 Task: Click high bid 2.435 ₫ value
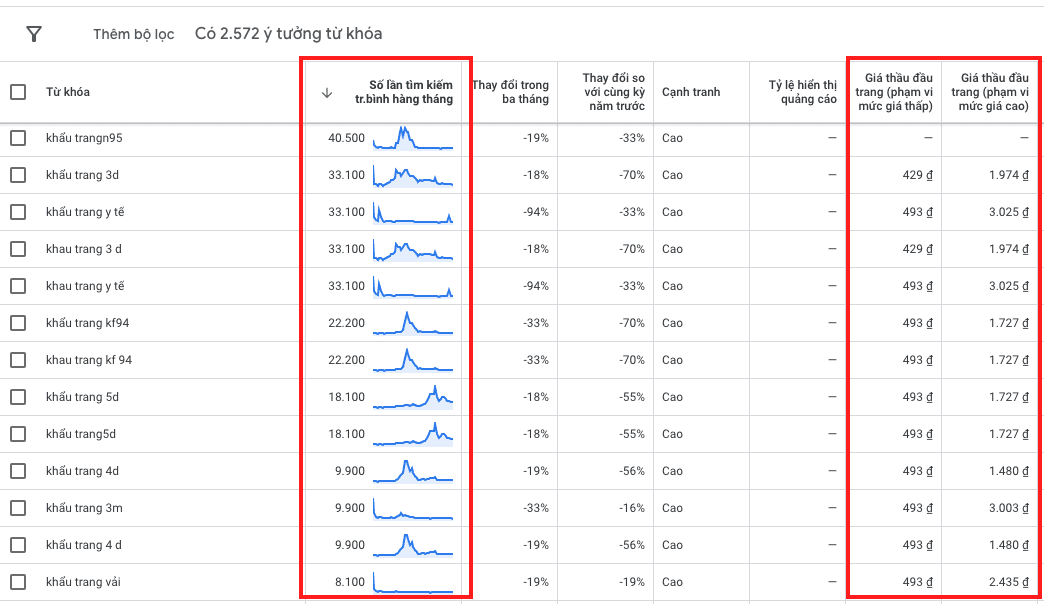pos(1009,581)
